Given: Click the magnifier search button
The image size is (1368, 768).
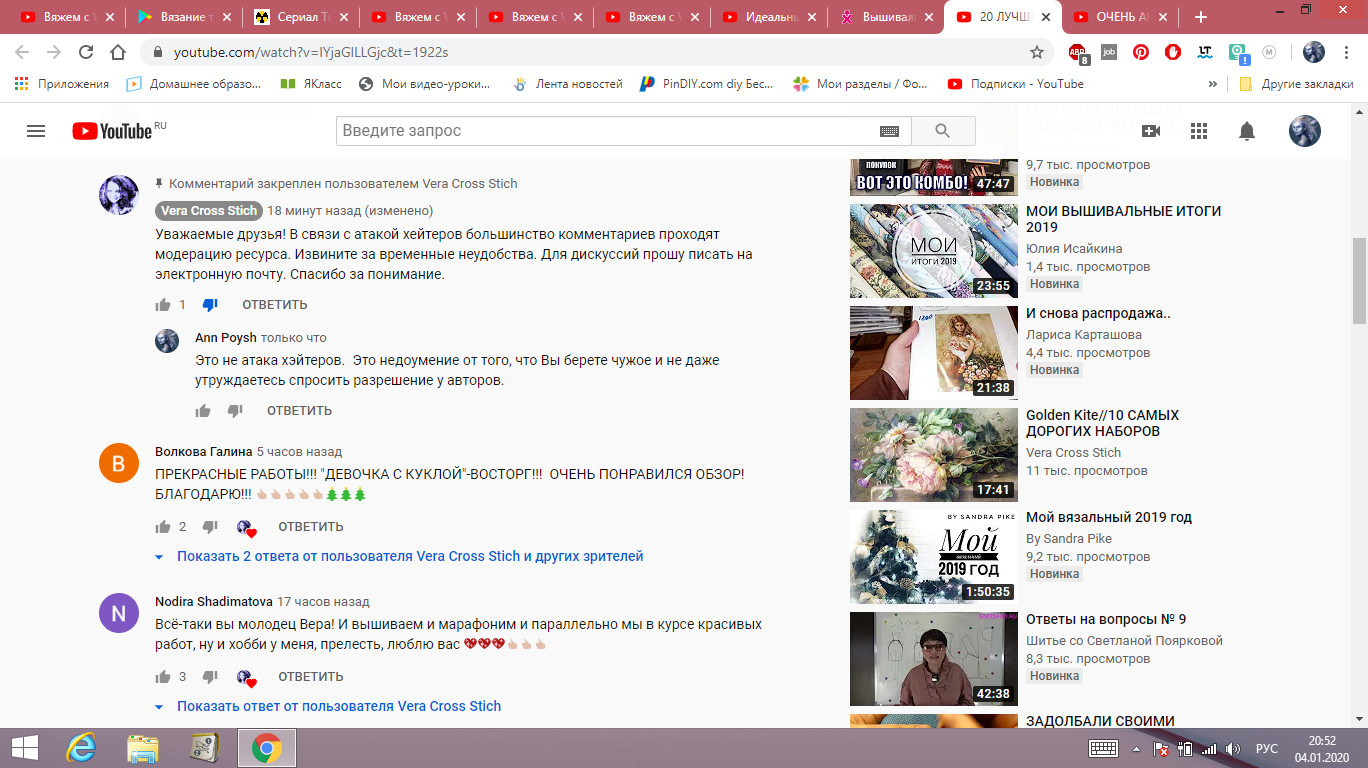Looking at the screenshot, I should [x=942, y=131].
